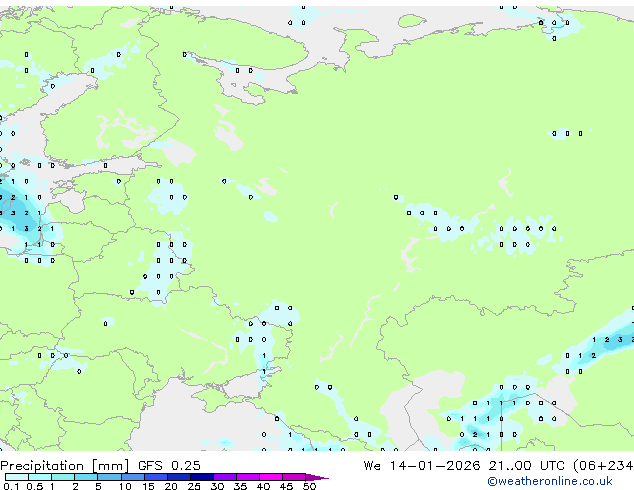Click the "21..00 UTC" time label
Screen dimensions: 634x490
click(526, 466)
